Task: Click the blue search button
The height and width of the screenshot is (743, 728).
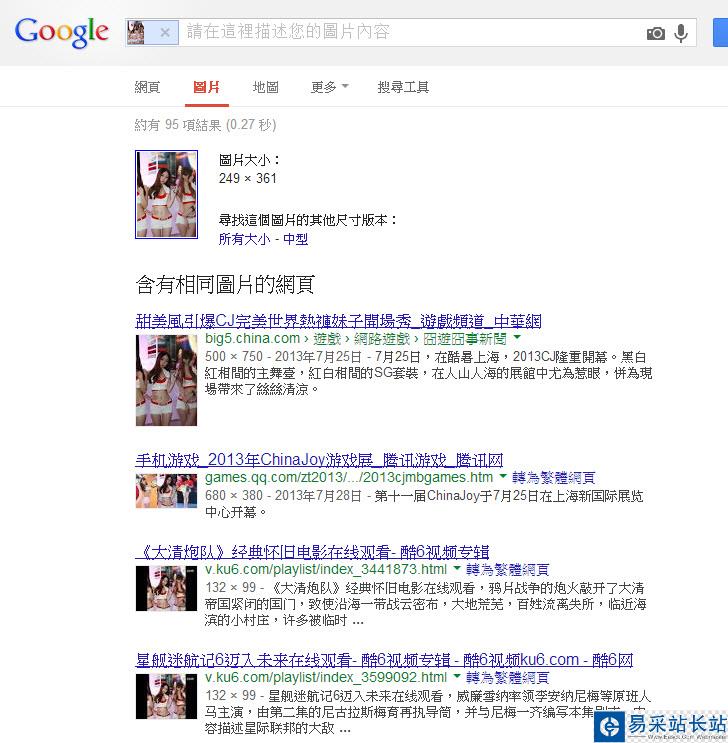Action: coord(720,32)
